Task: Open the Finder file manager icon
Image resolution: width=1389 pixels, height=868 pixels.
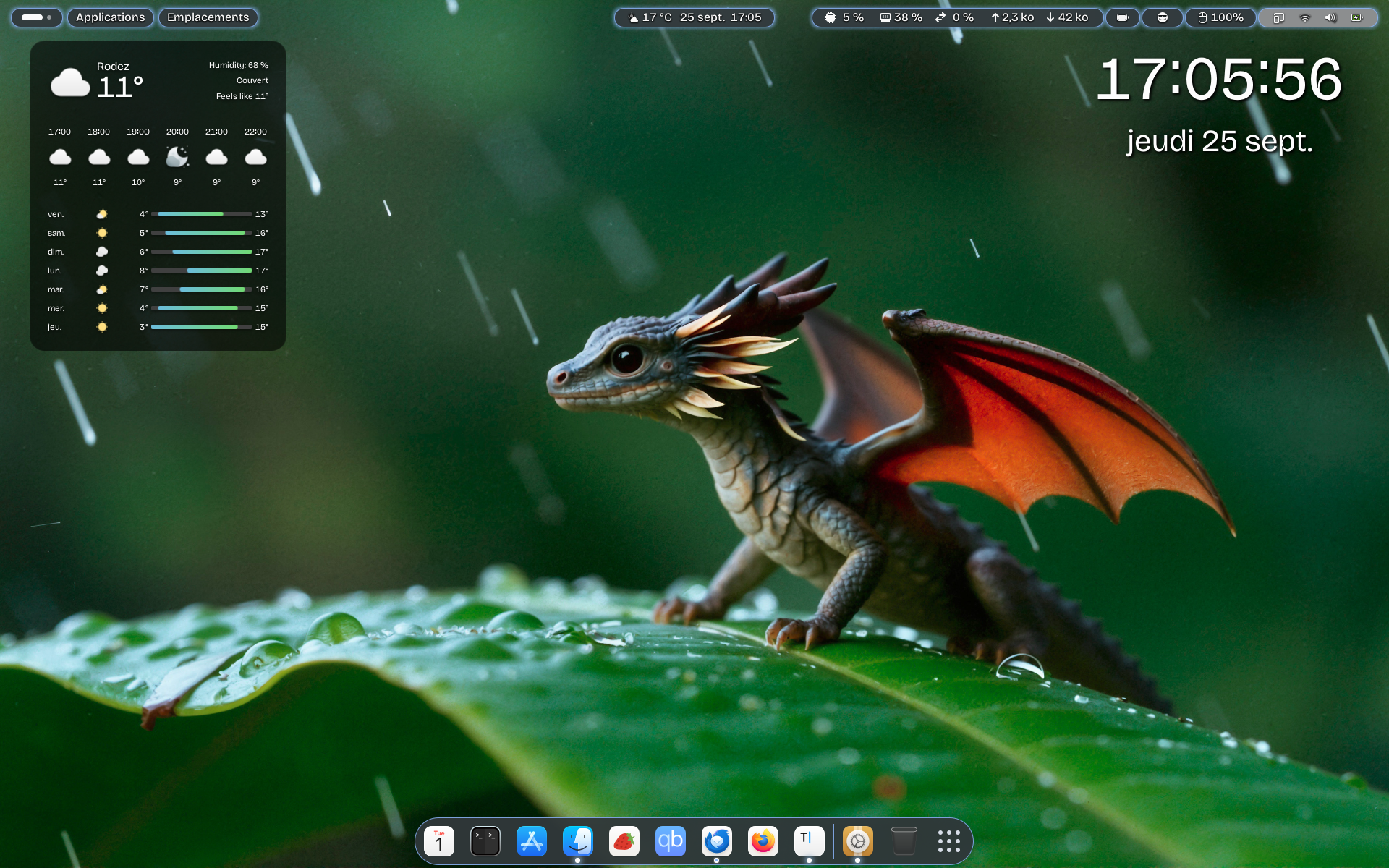Action: pos(577,841)
